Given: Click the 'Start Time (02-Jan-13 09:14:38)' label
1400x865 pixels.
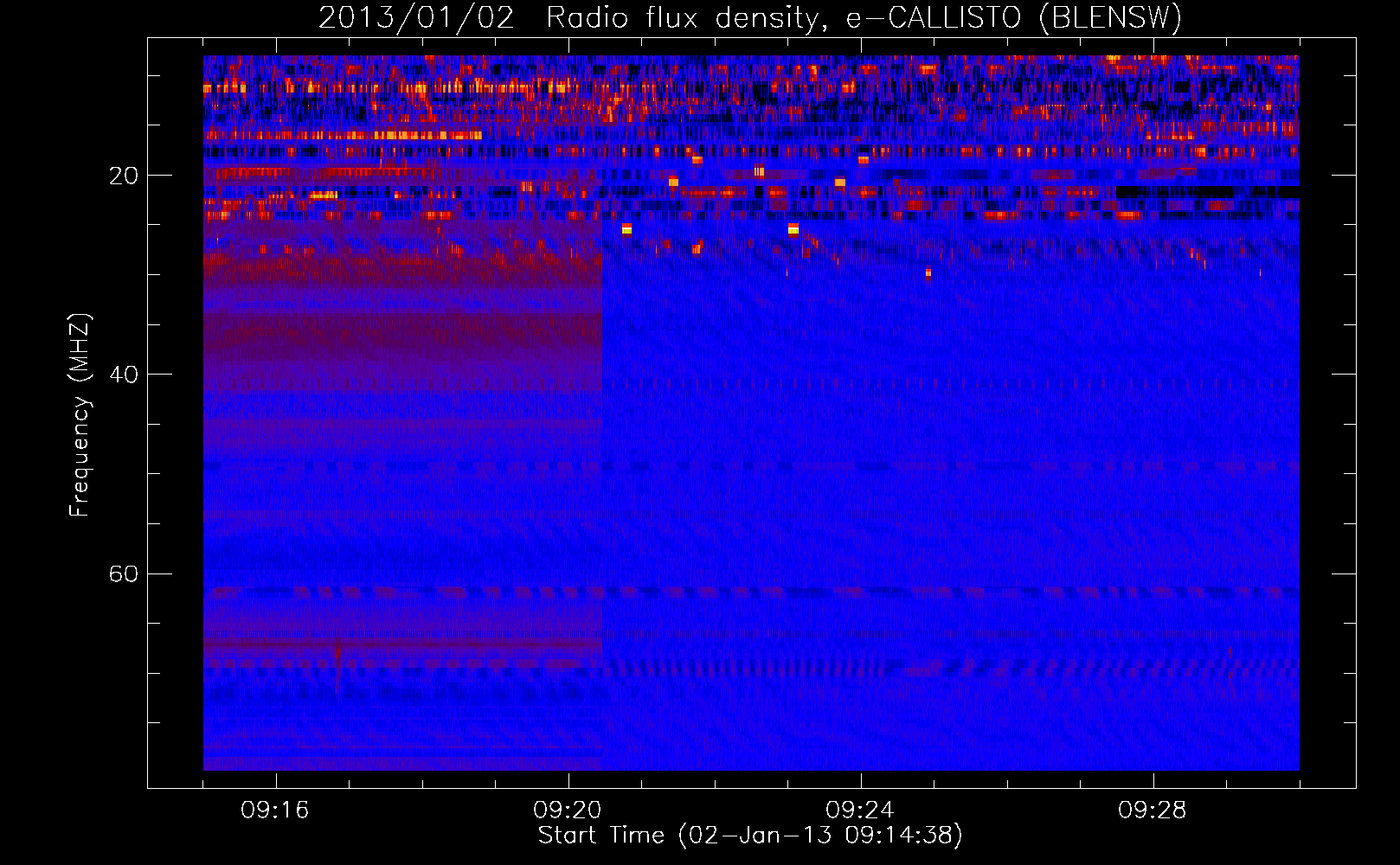Looking at the screenshot, I should pos(750,836).
